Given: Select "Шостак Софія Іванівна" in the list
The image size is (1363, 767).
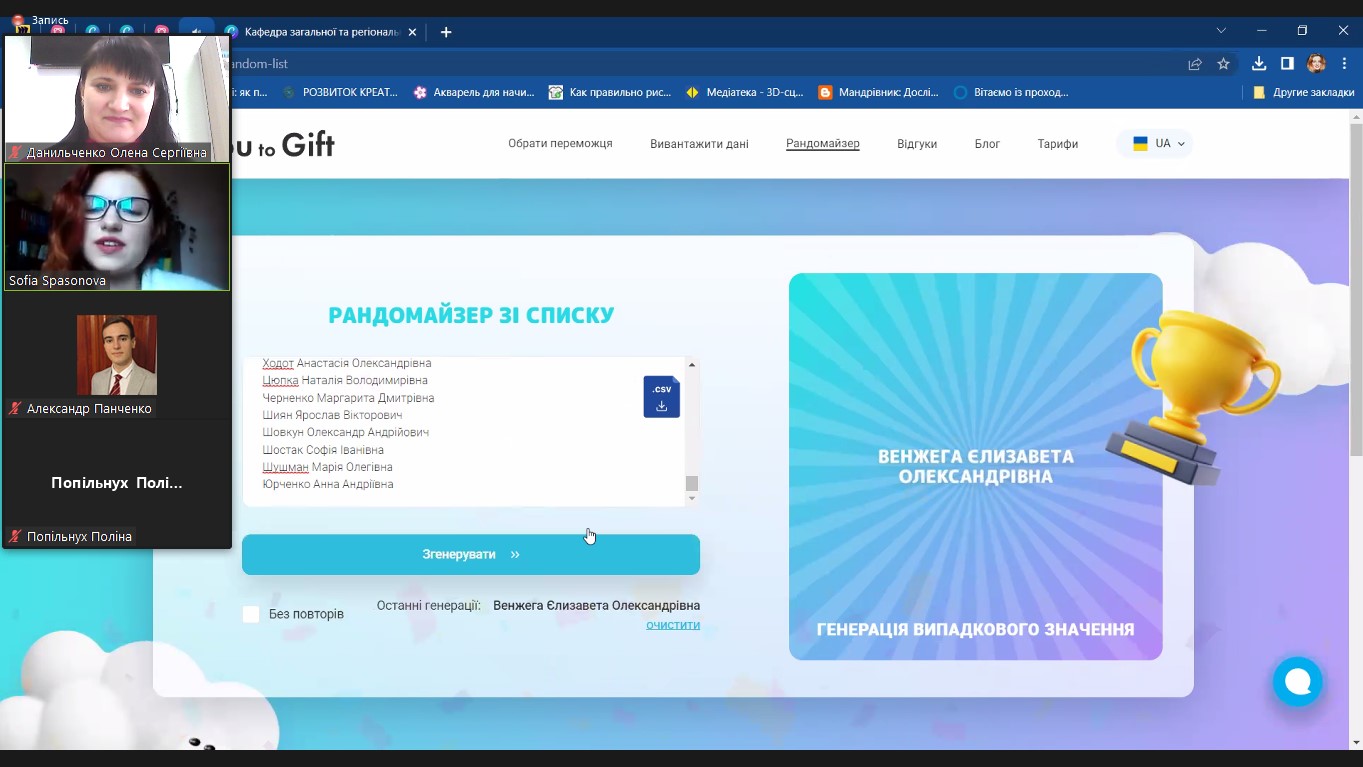Looking at the screenshot, I should click(323, 450).
